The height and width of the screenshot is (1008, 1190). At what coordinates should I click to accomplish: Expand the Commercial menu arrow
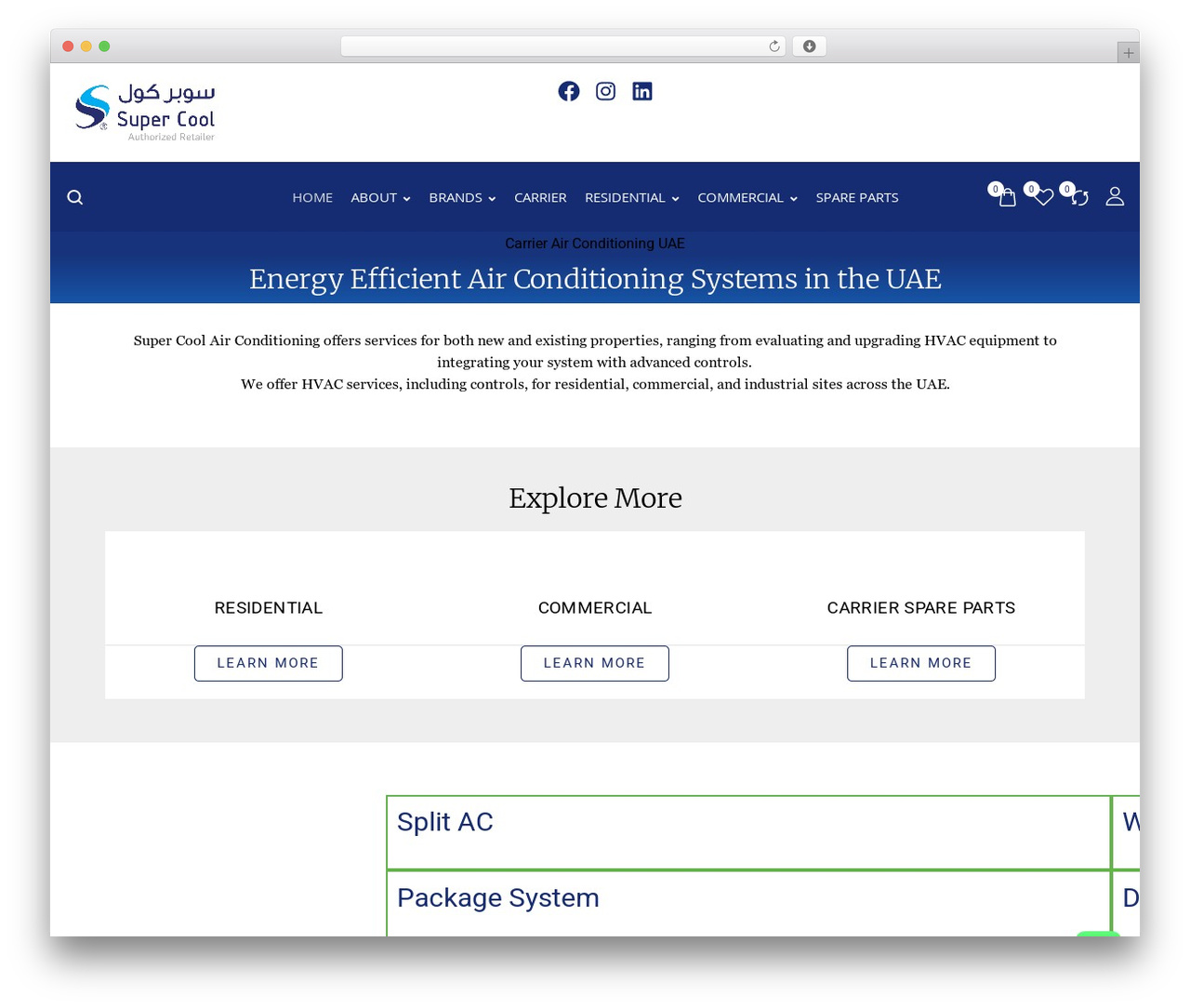793,198
